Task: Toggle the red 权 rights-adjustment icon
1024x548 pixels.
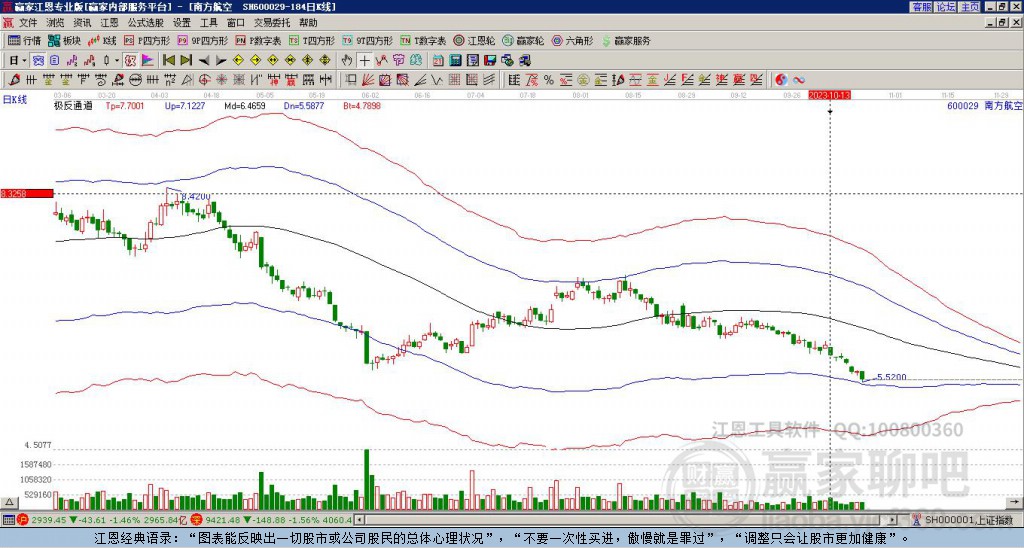Action: pos(130,61)
